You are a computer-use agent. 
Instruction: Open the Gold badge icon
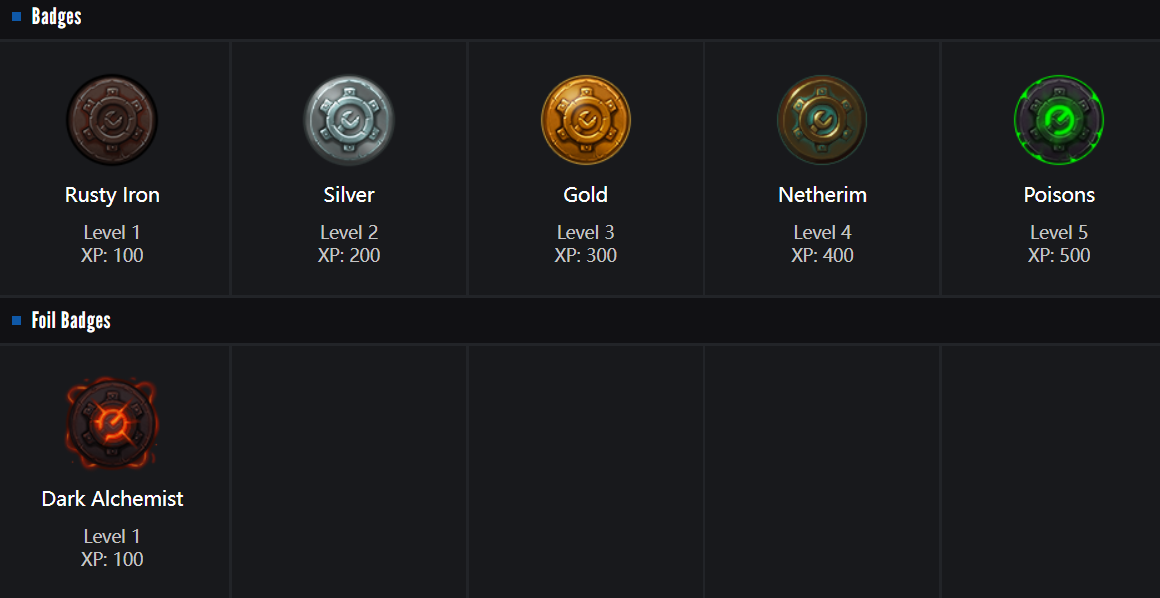(586, 120)
